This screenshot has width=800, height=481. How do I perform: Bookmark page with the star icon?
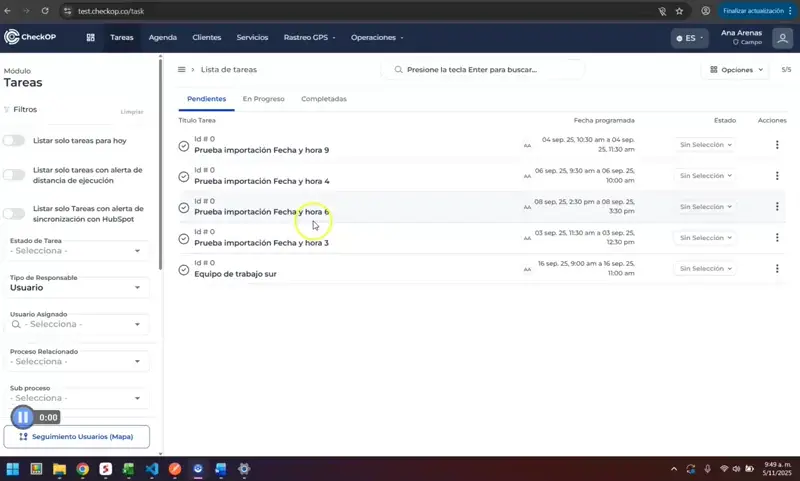[x=679, y=11]
